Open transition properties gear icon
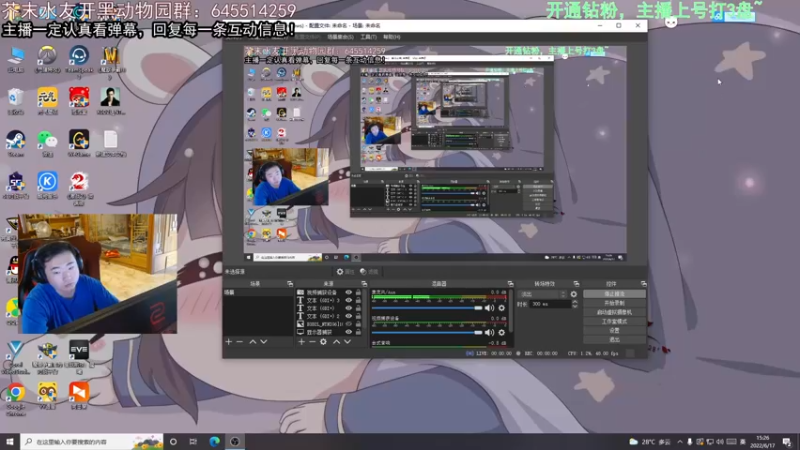Image resolution: width=800 pixels, height=450 pixels. (x=573, y=294)
